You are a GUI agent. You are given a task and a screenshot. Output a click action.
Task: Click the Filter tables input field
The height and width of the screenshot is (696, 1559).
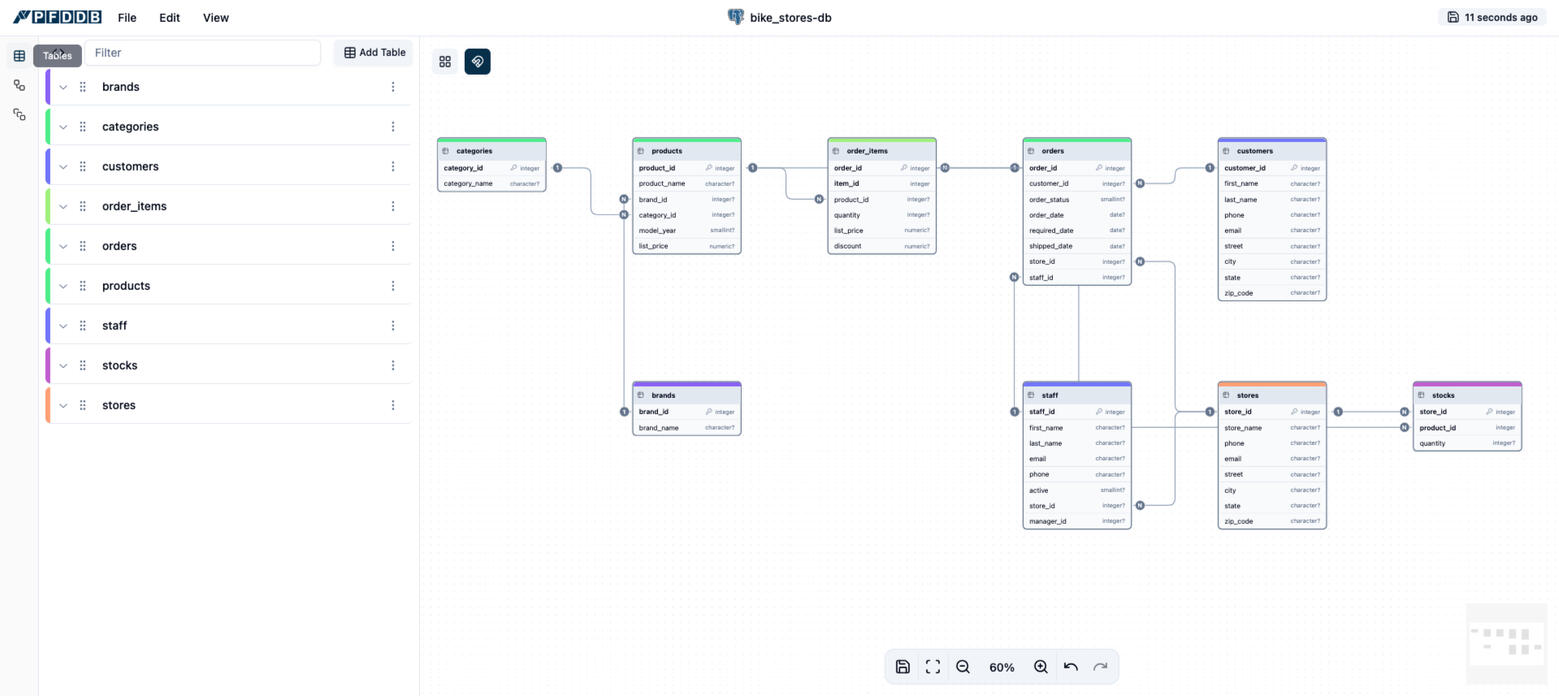click(202, 53)
